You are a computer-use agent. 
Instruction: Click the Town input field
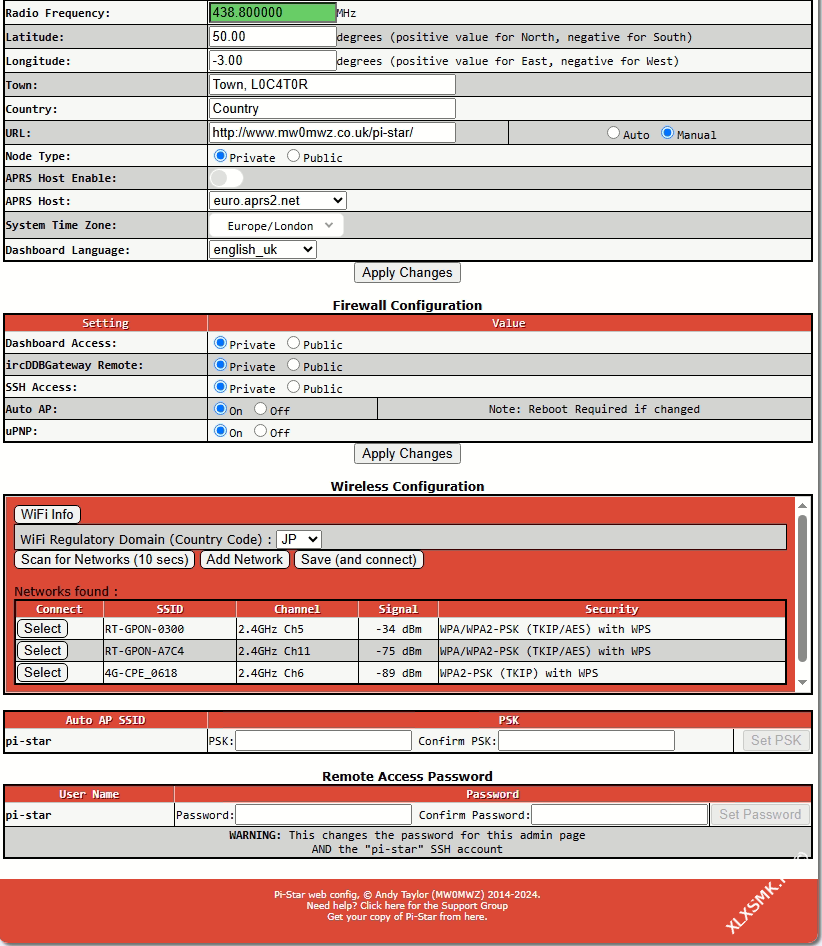tap(333, 84)
